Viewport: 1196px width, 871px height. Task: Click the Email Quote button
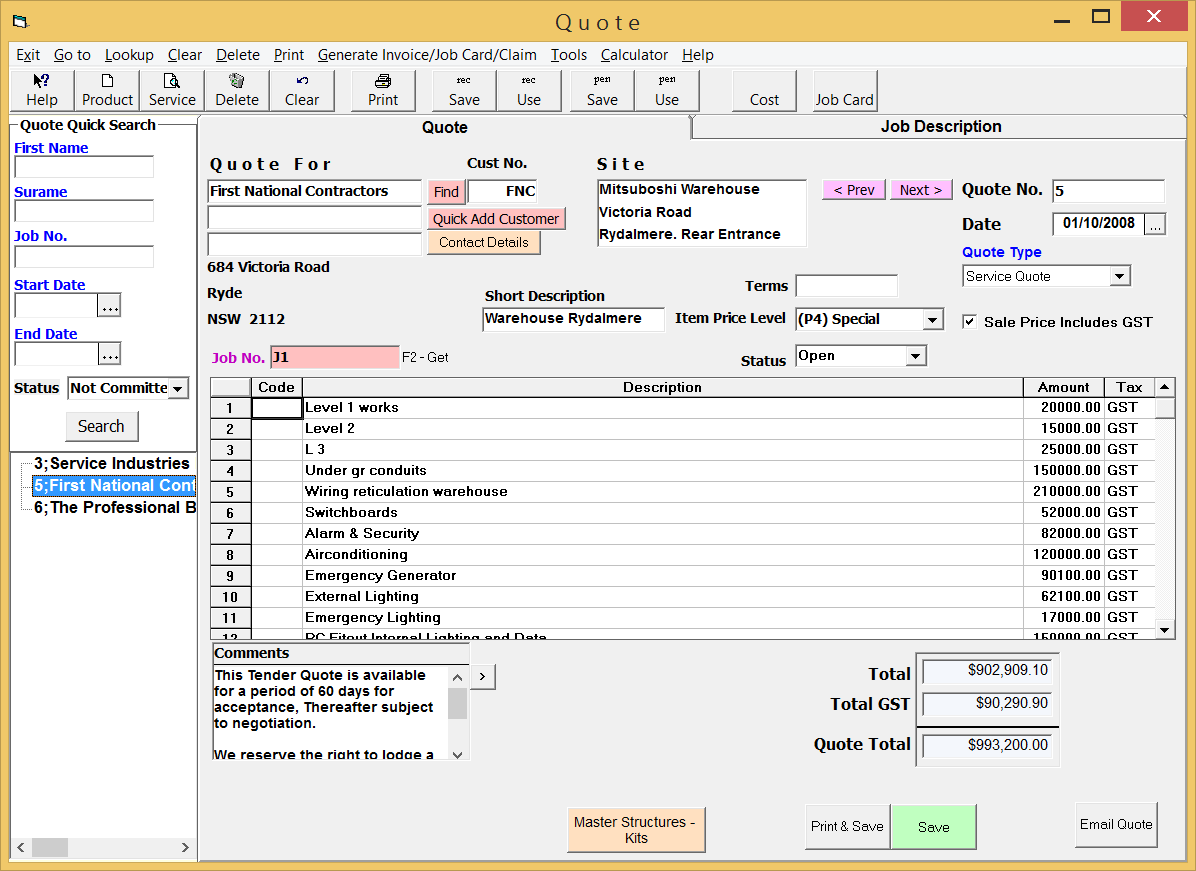point(1116,824)
